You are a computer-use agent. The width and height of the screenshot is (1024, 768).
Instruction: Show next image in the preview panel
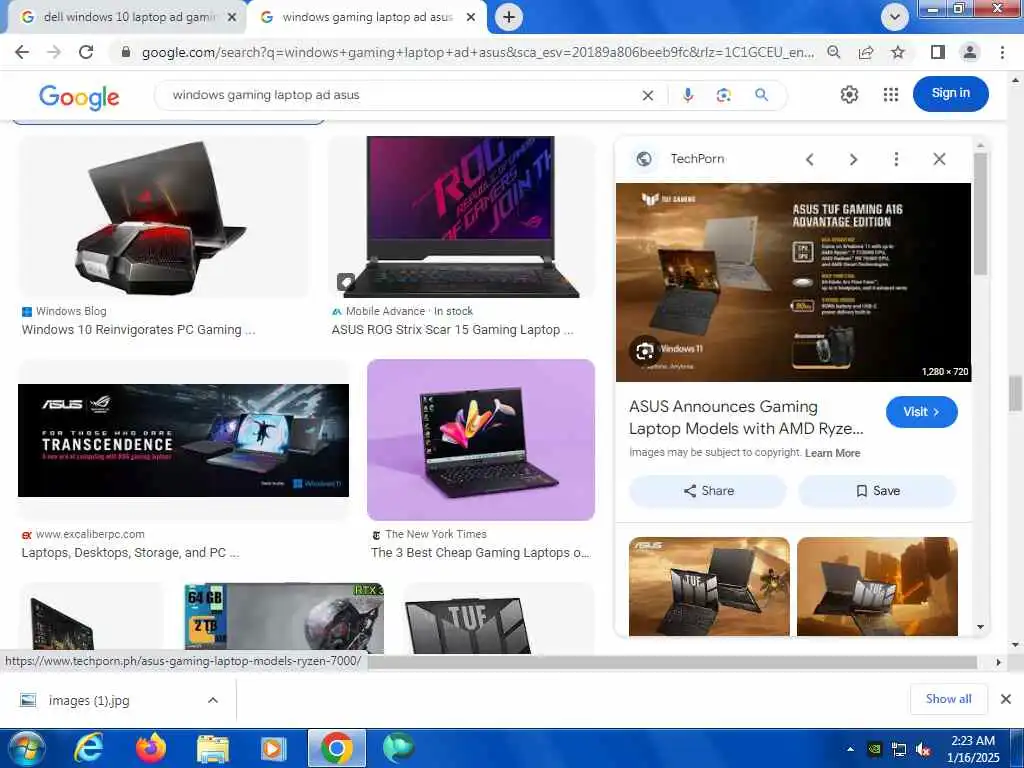(853, 159)
